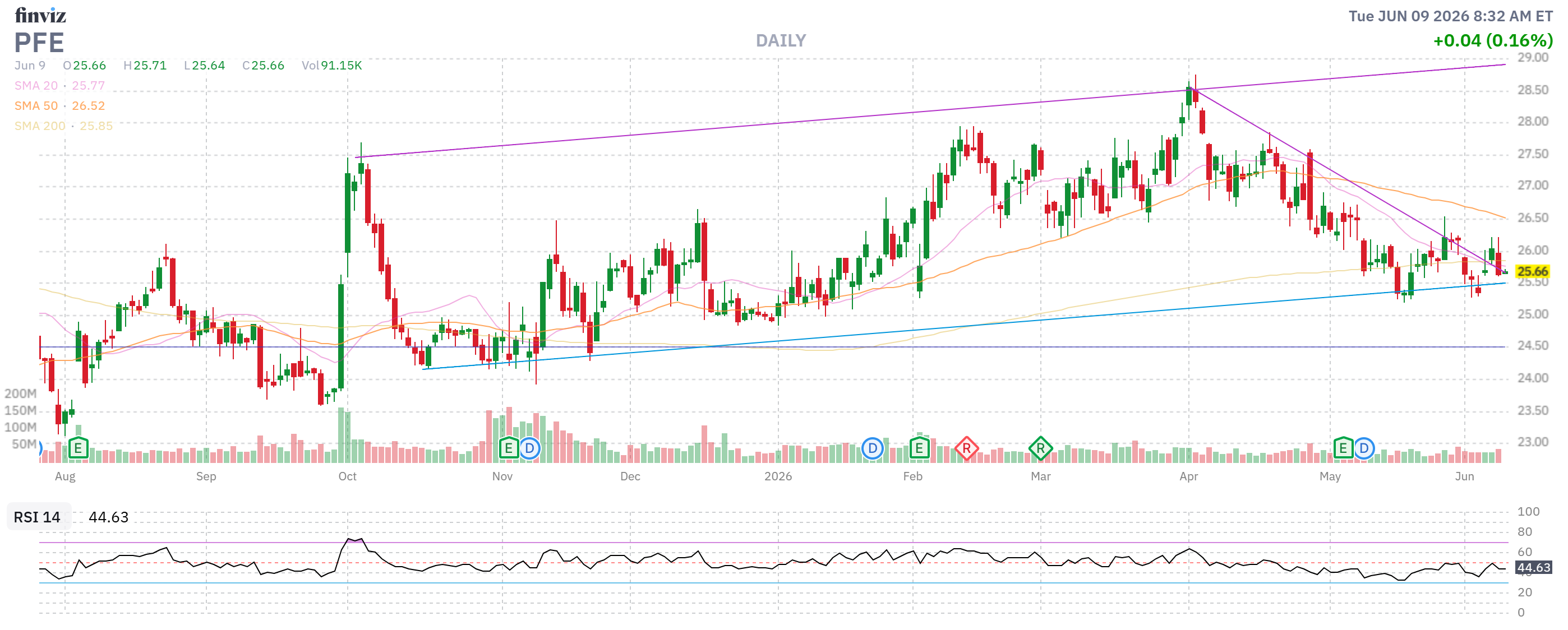Click the +0.04 (0.16%) change value

[x=1493, y=41]
